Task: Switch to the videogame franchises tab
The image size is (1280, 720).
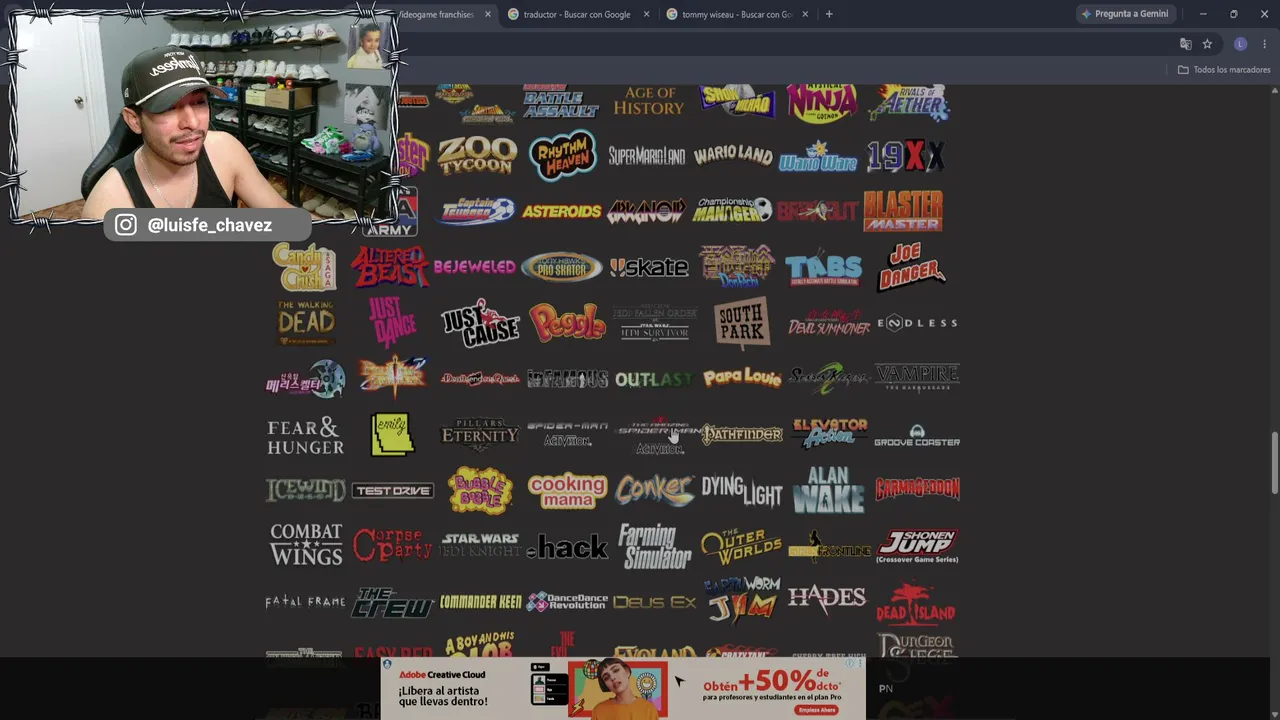Action: (x=436, y=14)
